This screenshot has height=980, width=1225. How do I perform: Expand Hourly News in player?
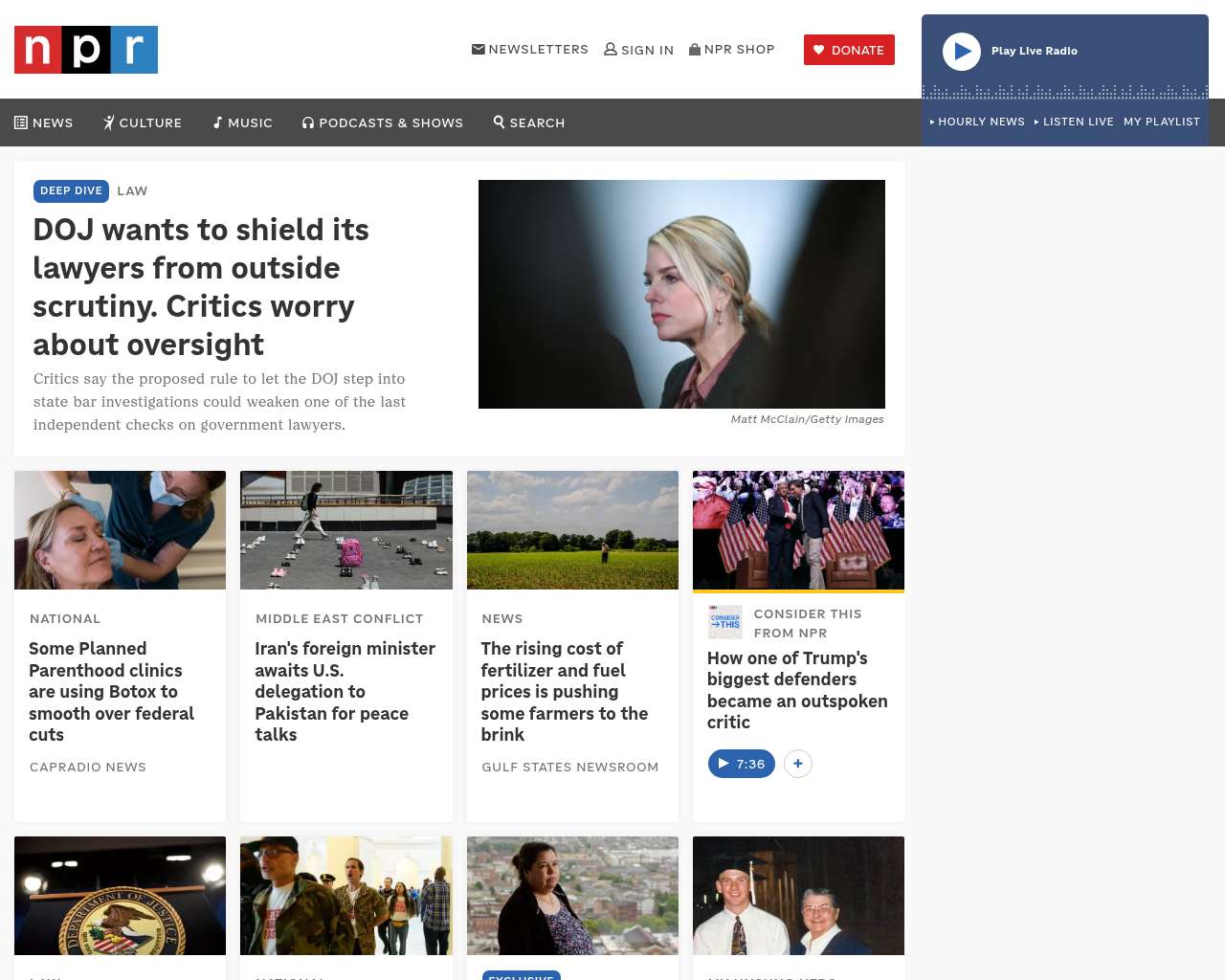977,122
